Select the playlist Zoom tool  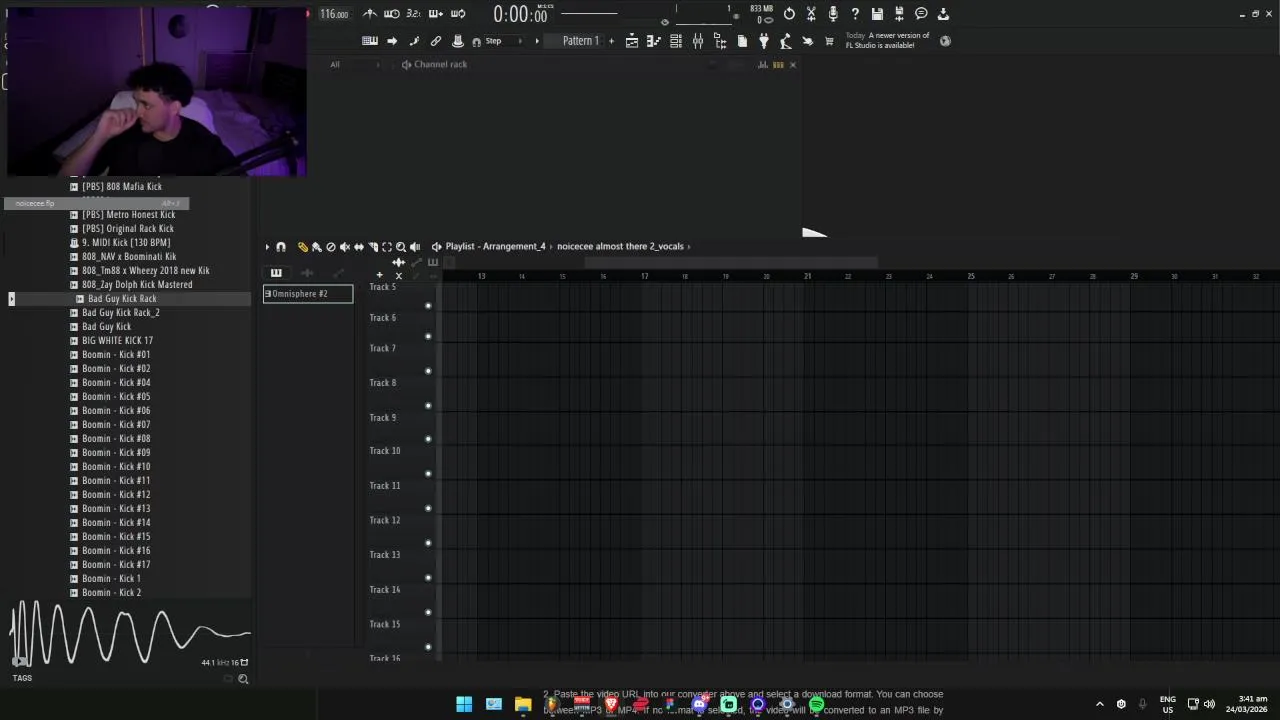tap(401, 247)
